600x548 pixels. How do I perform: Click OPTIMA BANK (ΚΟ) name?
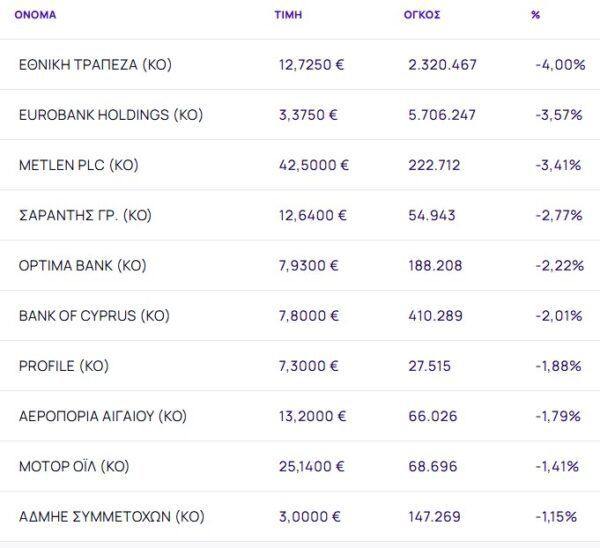tap(83, 265)
